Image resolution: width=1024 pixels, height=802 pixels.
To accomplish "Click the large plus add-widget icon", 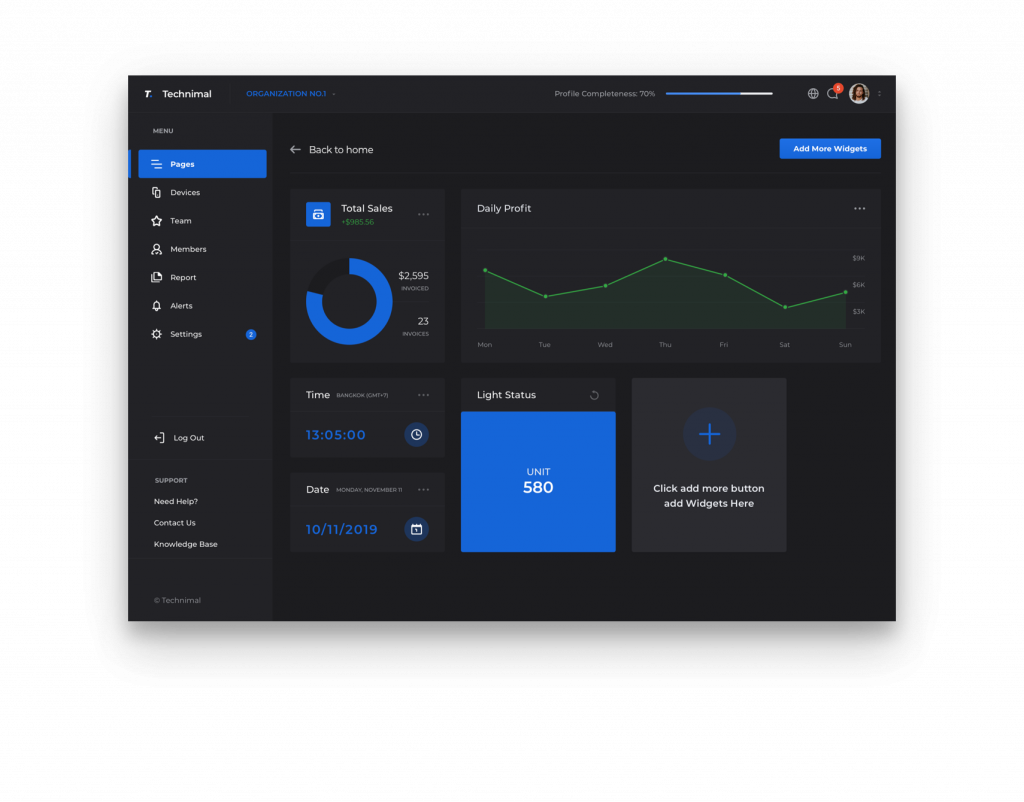I will tap(709, 434).
